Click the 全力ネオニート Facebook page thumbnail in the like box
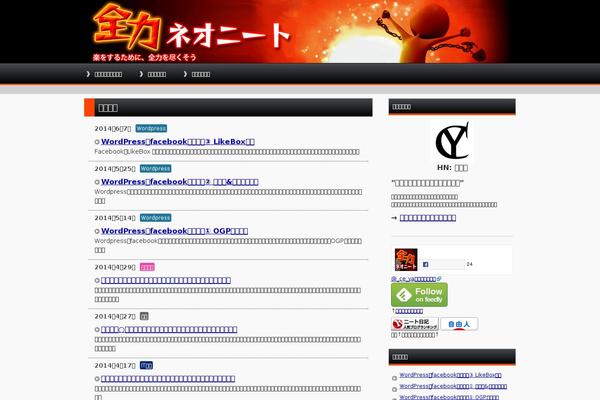This screenshot has width=600, height=400. pos(406,260)
